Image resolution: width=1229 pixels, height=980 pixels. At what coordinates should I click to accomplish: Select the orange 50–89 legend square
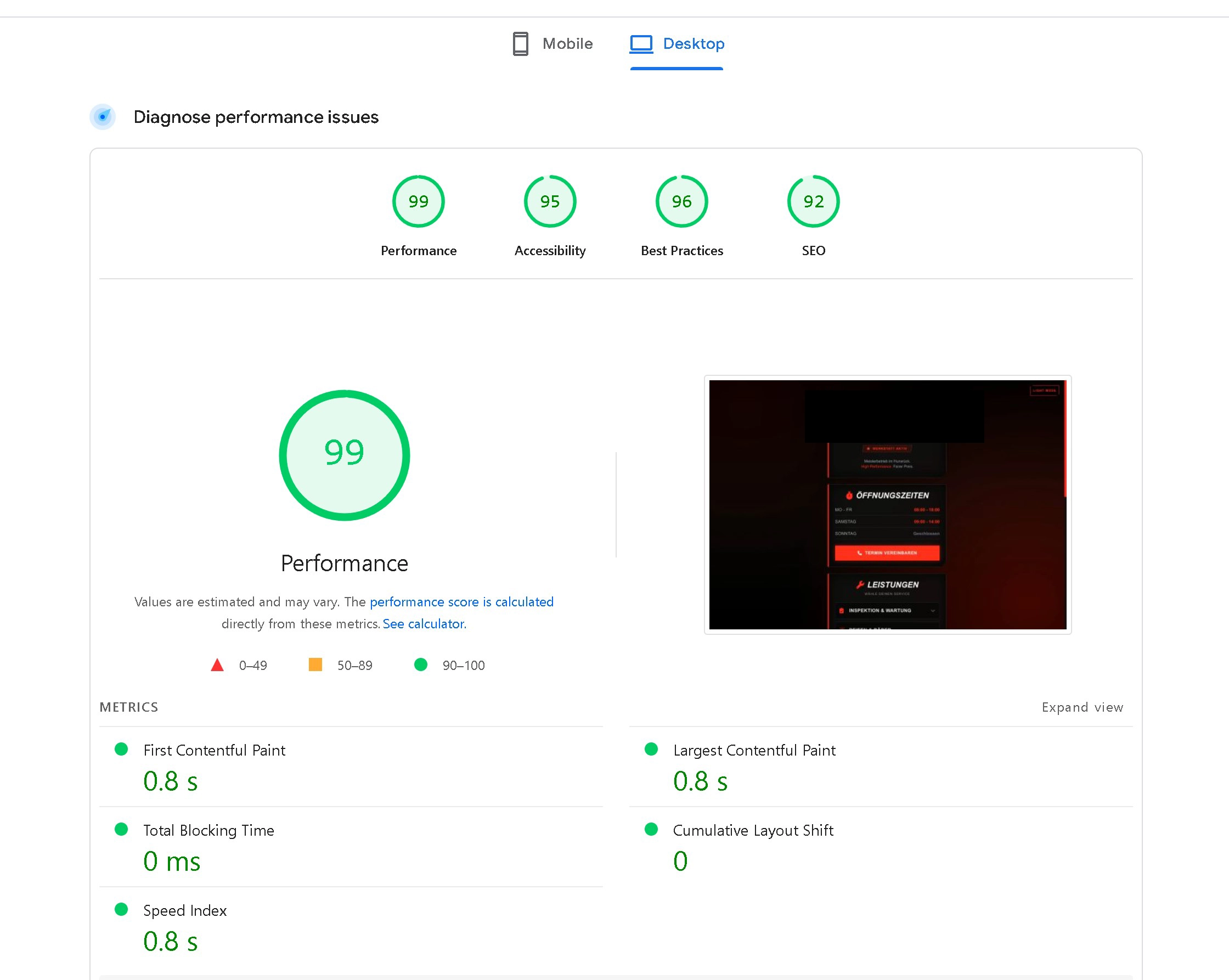pyautogui.click(x=315, y=664)
